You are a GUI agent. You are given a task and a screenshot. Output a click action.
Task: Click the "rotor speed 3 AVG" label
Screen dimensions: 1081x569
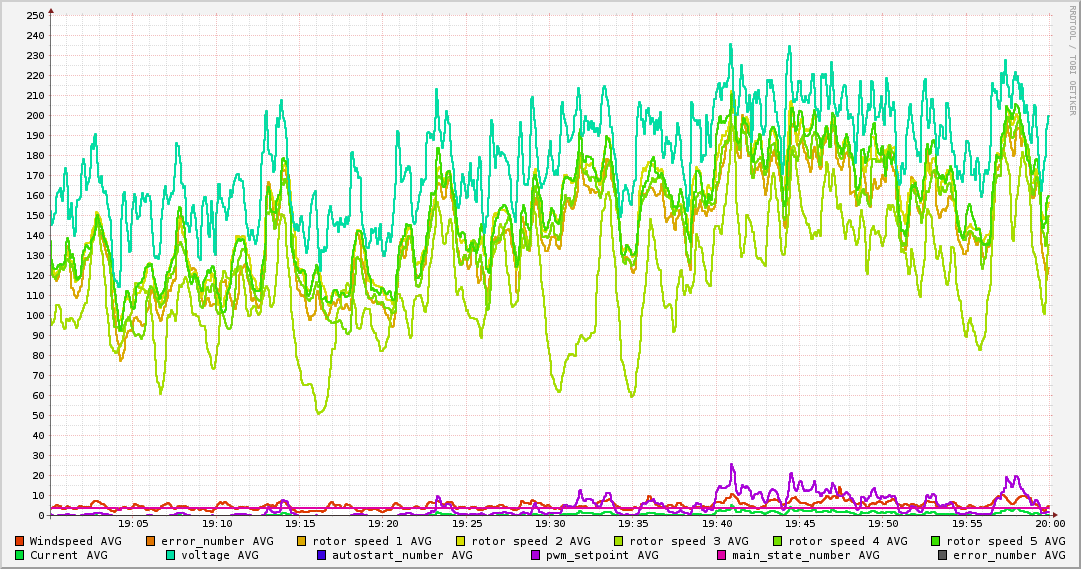[689, 541]
